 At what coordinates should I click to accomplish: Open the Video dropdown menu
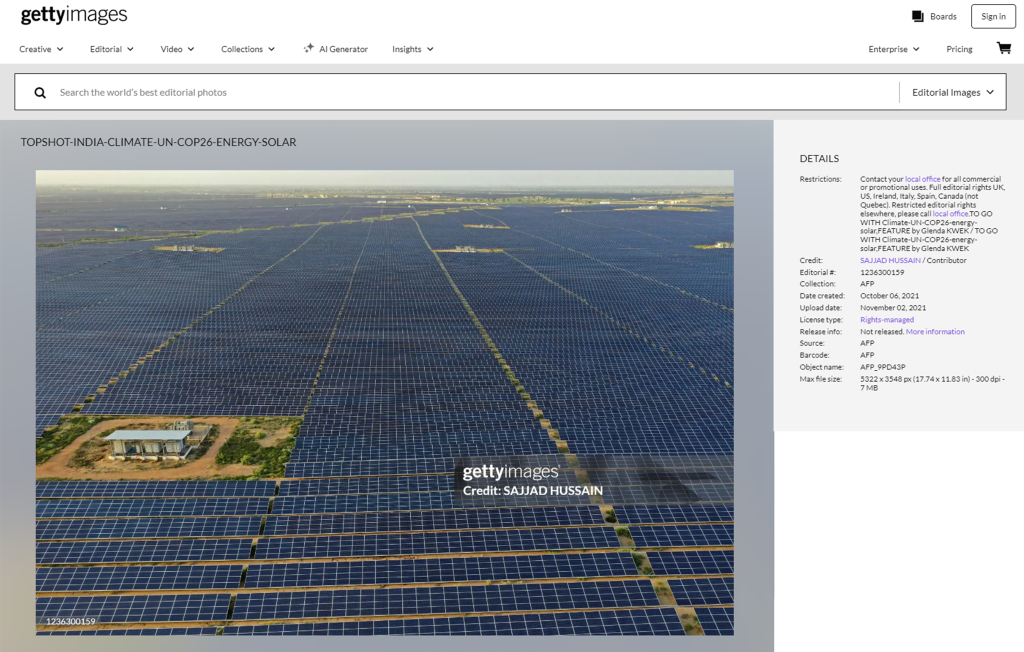click(x=177, y=49)
